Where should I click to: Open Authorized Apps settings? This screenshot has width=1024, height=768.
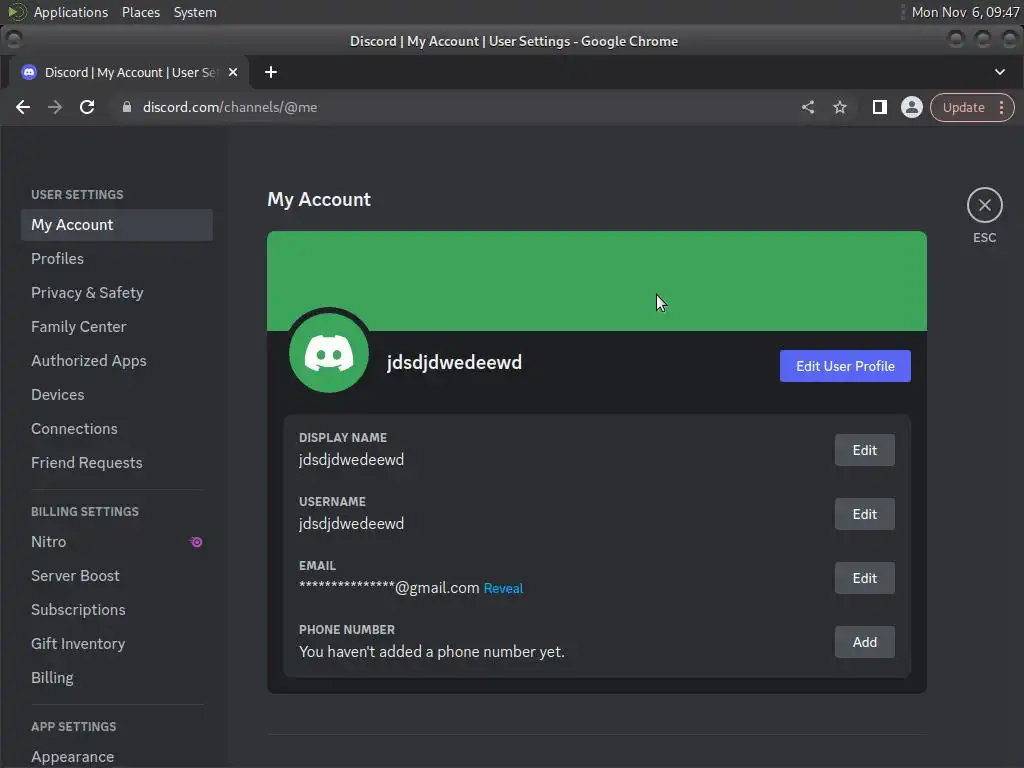[x=117, y=360]
